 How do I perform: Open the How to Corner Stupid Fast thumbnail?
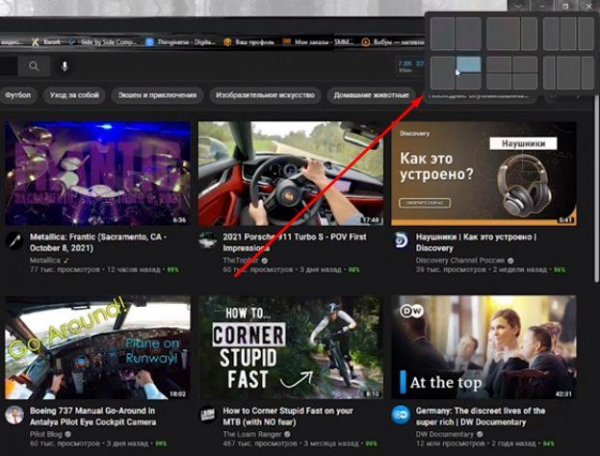(x=291, y=347)
